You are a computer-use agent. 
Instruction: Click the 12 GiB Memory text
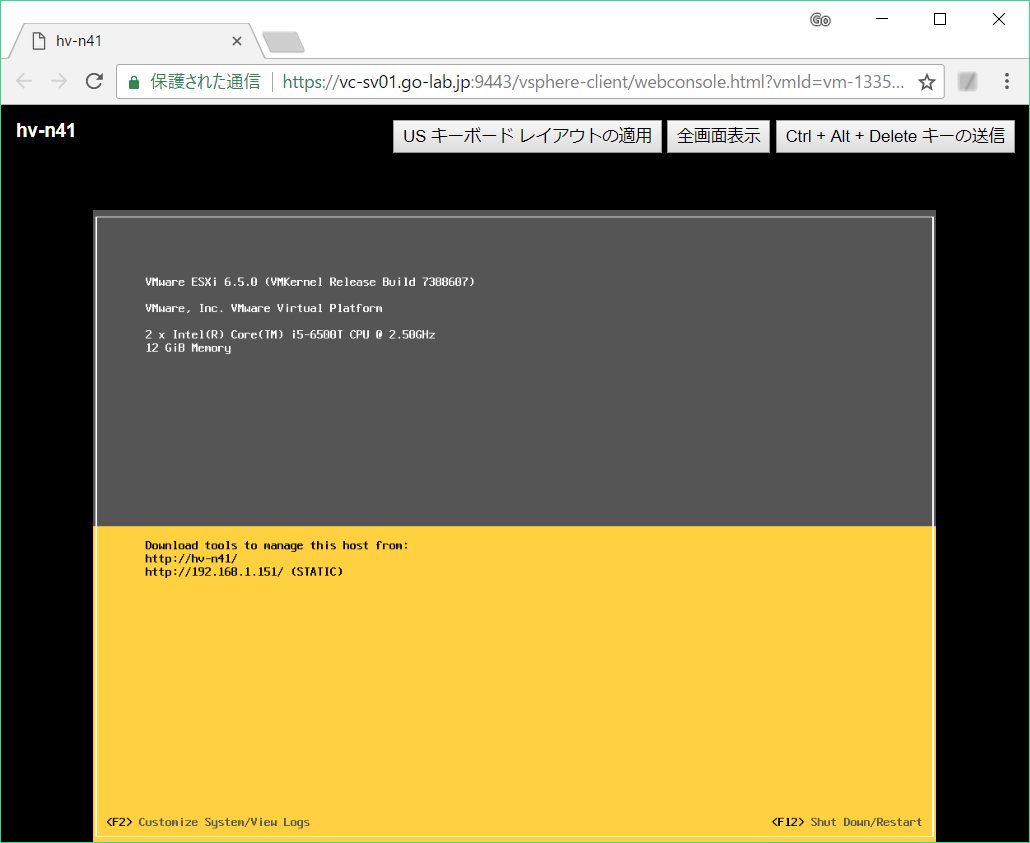coord(188,348)
